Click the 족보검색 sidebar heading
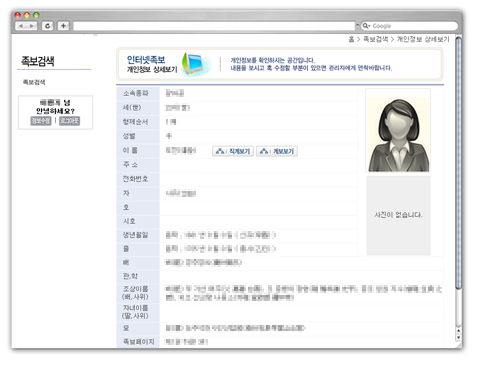This screenshot has width=485, height=373. [x=38, y=61]
